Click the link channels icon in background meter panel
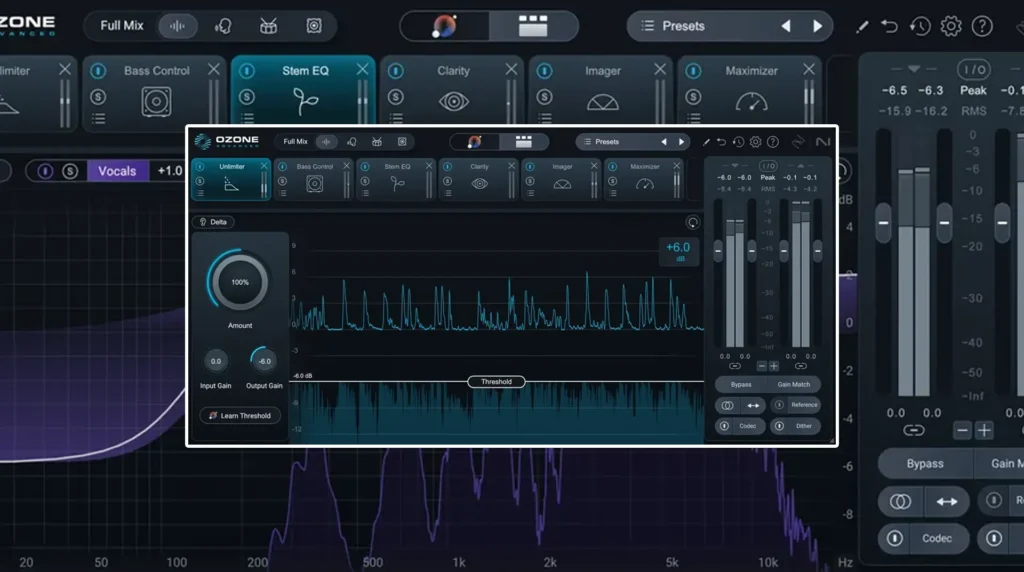1024x572 pixels. coord(914,430)
